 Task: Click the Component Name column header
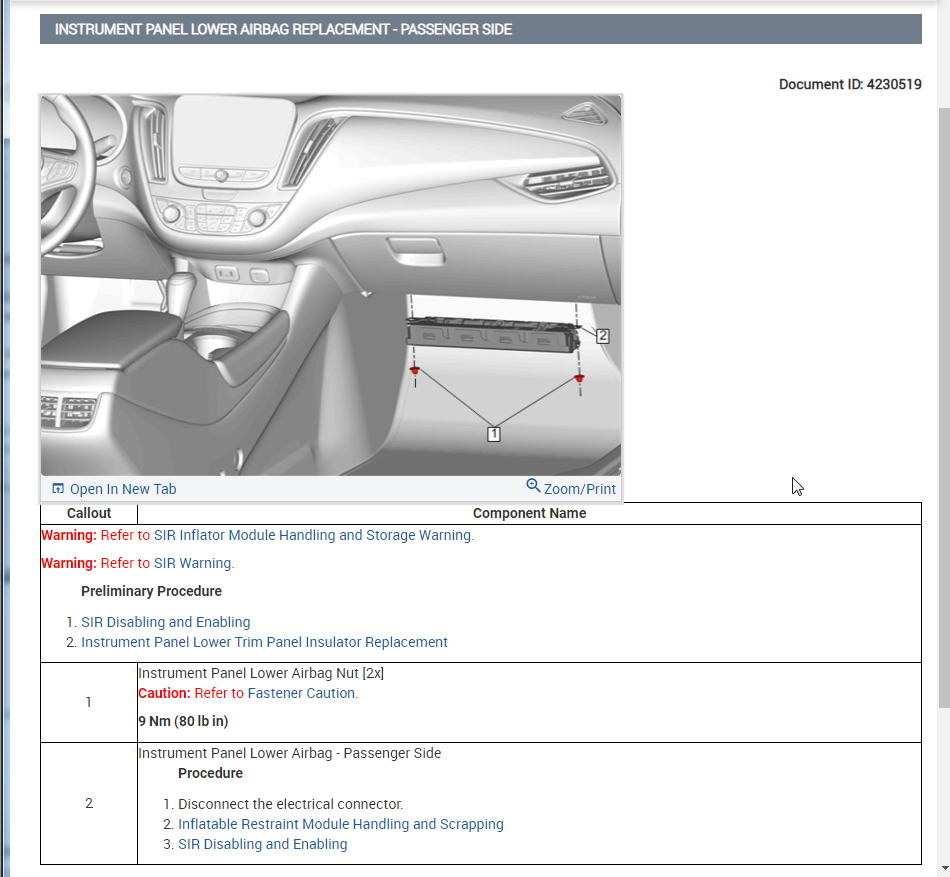click(x=530, y=513)
